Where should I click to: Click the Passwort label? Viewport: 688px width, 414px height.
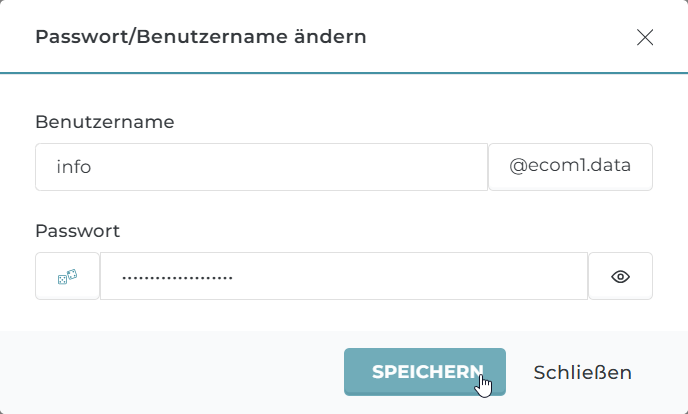tap(77, 231)
